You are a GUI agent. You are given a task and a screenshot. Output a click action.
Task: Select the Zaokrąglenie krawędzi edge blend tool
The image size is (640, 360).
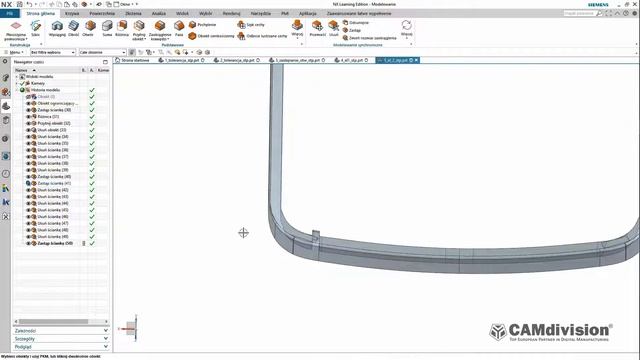pyautogui.click(x=160, y=30)
